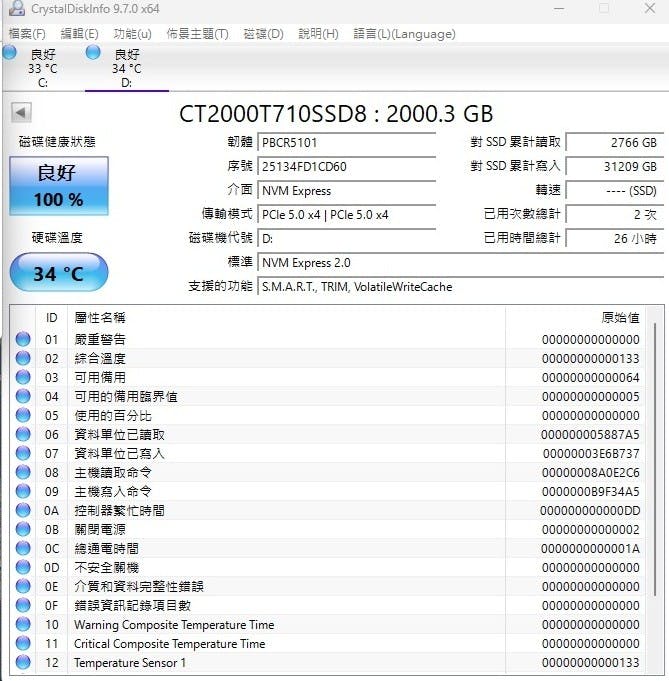Click the status orb for attribute 05 使用的百分比

pyautogui.click(x=23, y=415)
